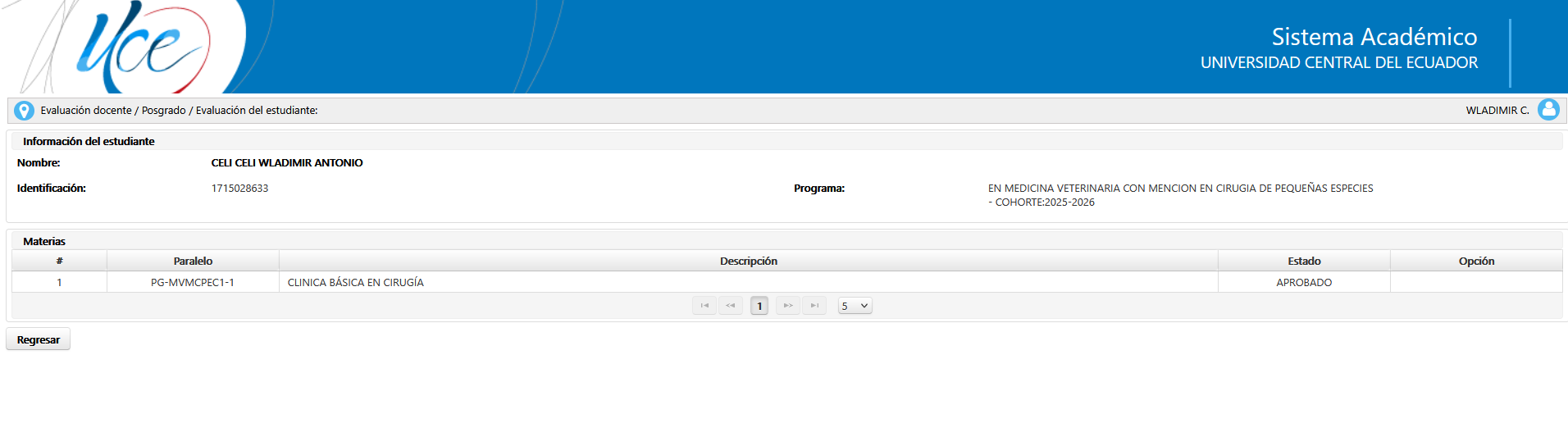Open the user profile avatar icon
The width and height of the screenshot is (1568, 446).
(x=1548, y=109)
